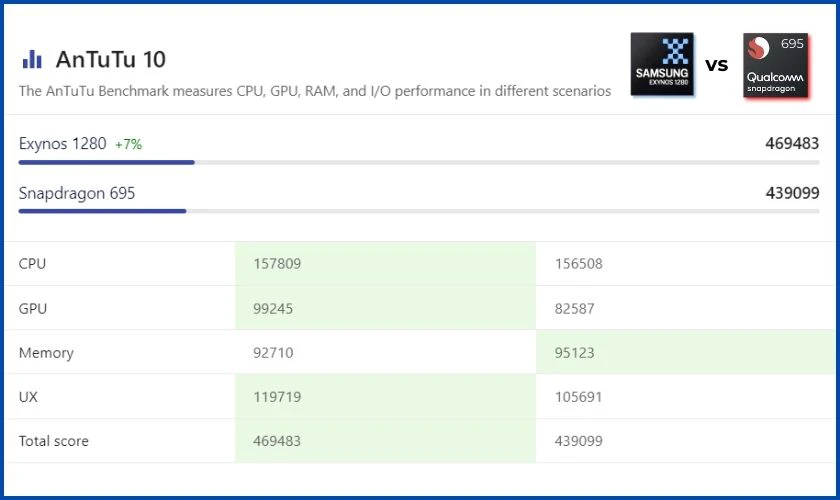840x500 pixels.
Task: Click the Snapdragon 695 score progress bar
Action: pos(419,211)
